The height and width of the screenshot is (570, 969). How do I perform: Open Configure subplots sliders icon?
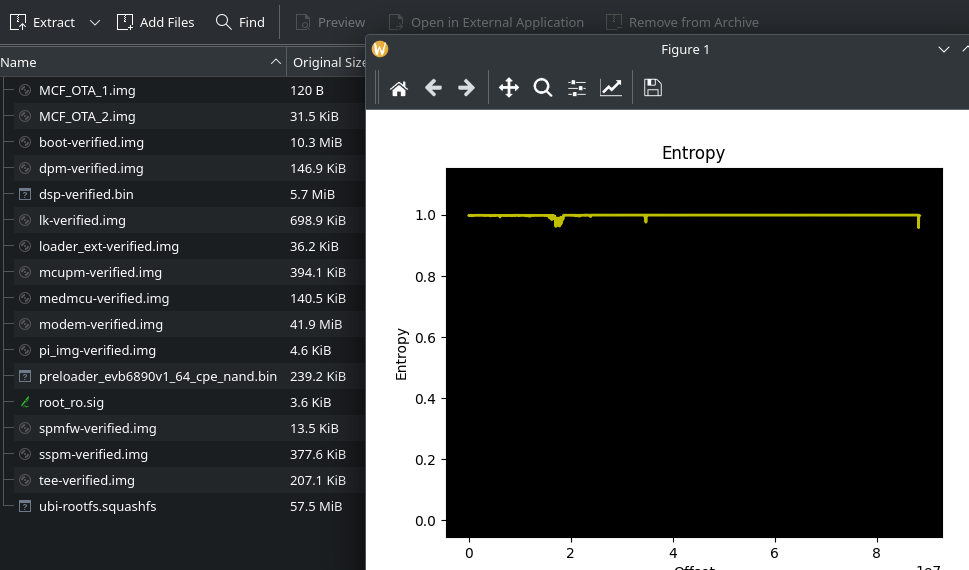coord(577,88)
